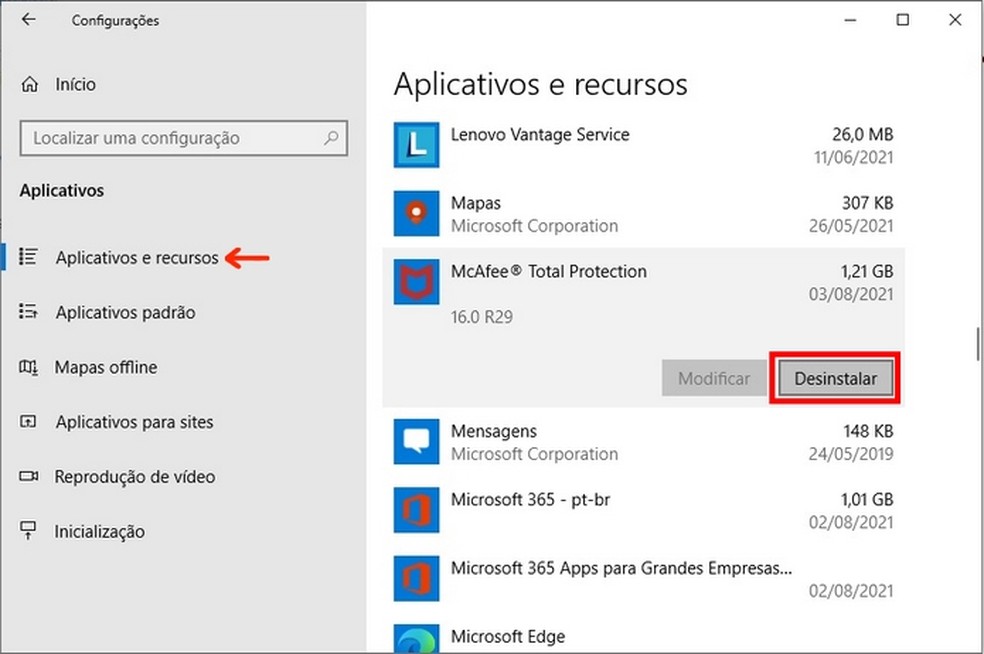Click the grayed Modificar button
Viewport: 984px width, 654px height.
coord(713,378)
